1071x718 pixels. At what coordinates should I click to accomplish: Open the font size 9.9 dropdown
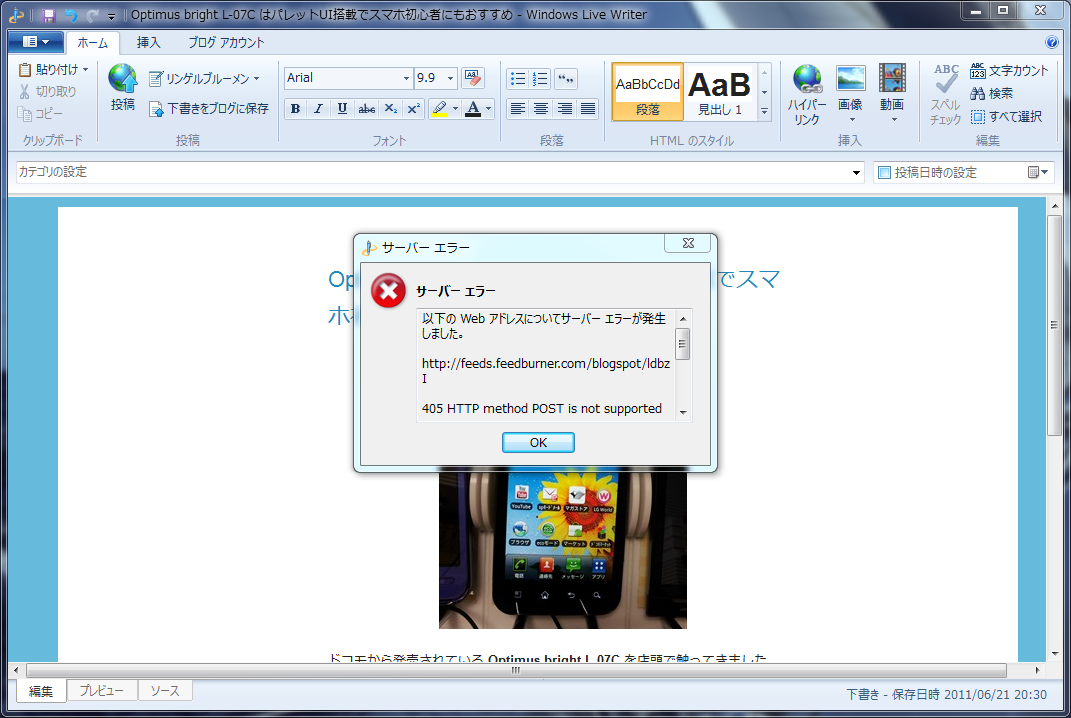point(450,78)
